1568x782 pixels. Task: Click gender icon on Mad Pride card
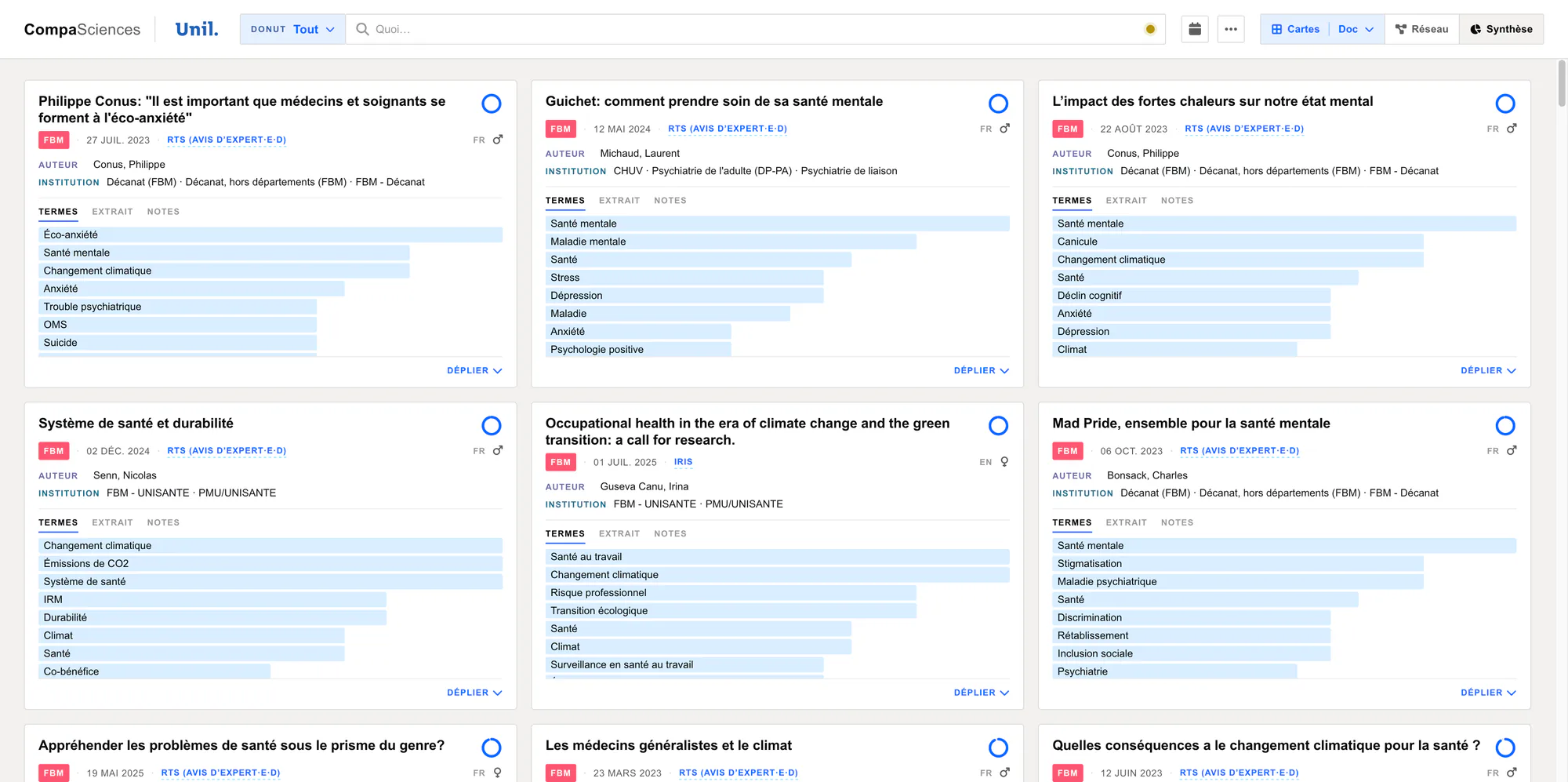[1512, 450]
